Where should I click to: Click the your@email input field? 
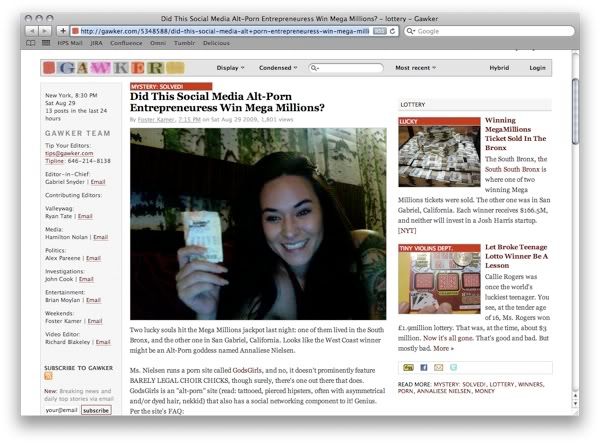tap(62, 409)
